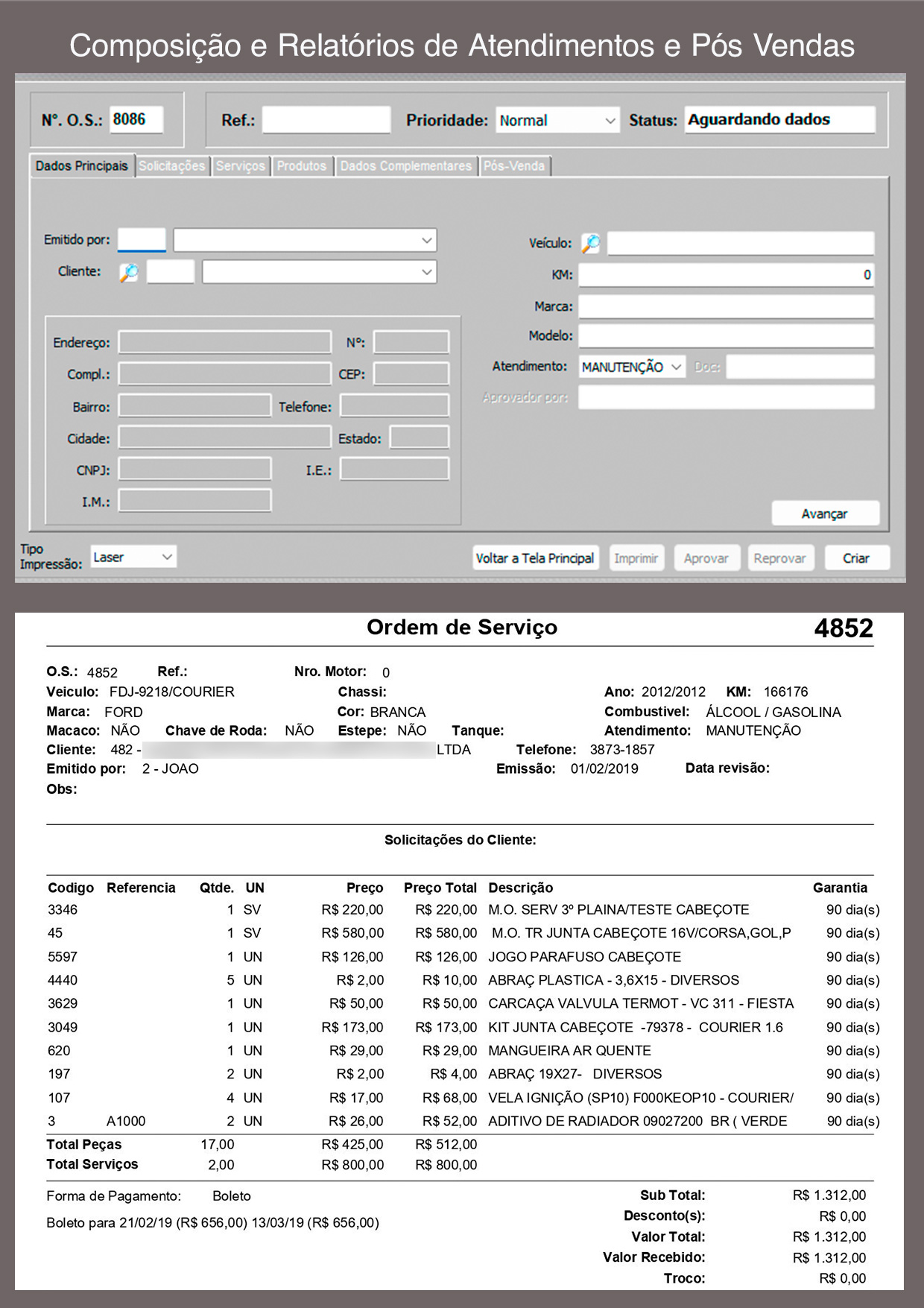The height and width of the screenshot is (1308, 924).
Task: Click the Cliente code field
Action: [171, 272]
